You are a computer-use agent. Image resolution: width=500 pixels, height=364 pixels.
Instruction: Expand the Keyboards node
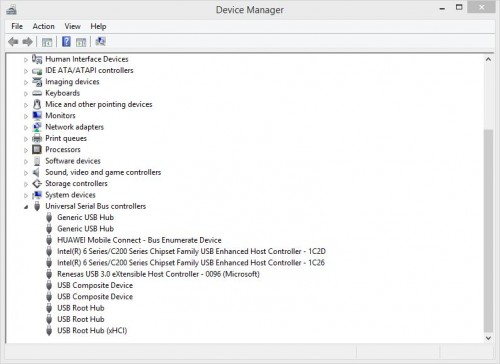[26, 94]
